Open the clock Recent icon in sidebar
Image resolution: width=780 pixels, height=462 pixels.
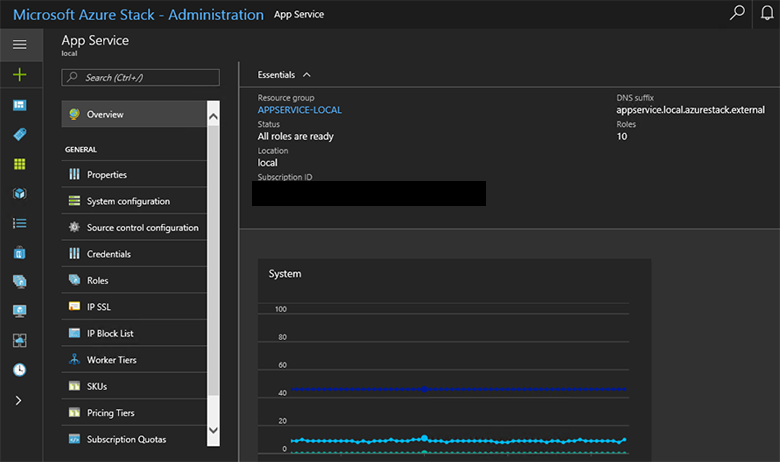[x=20, y=370]
